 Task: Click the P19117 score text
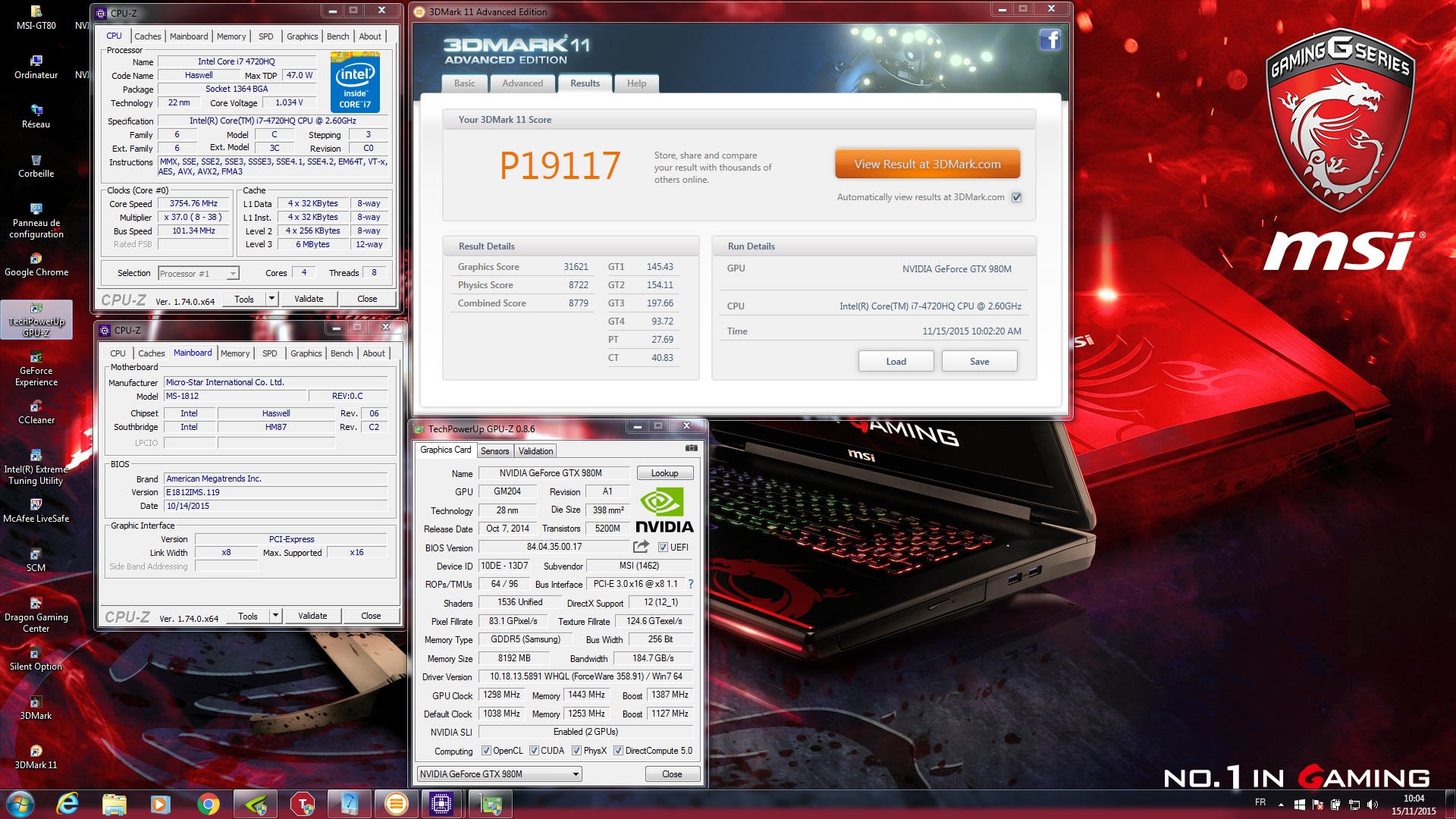(x=560, y=165)
